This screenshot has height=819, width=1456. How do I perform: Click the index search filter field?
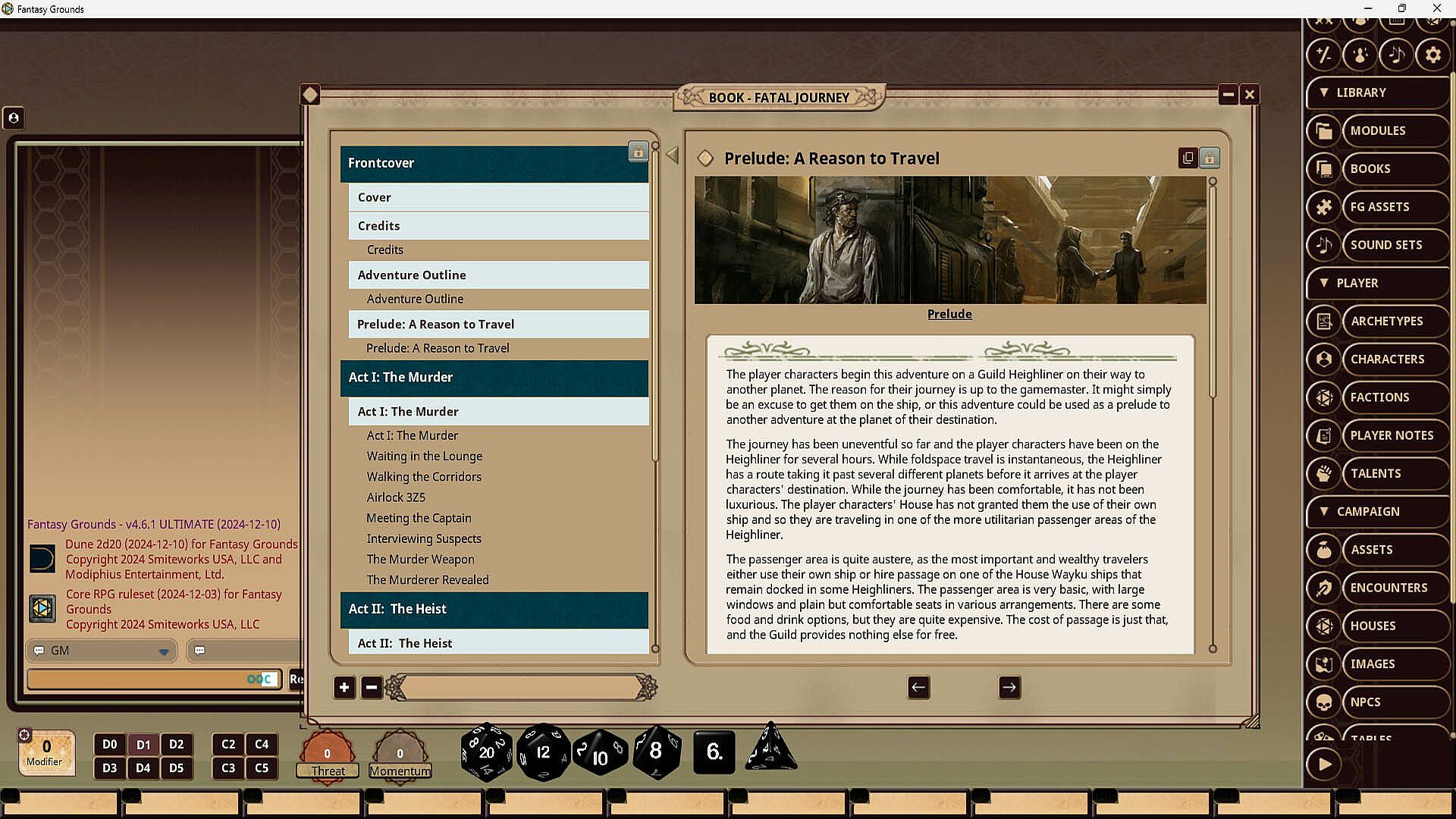[x=522, y=688]
